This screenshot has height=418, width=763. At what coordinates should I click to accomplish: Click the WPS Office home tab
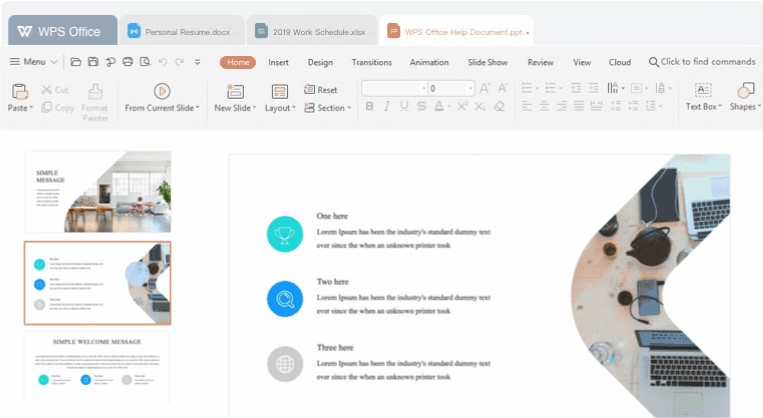click(62, 31)
